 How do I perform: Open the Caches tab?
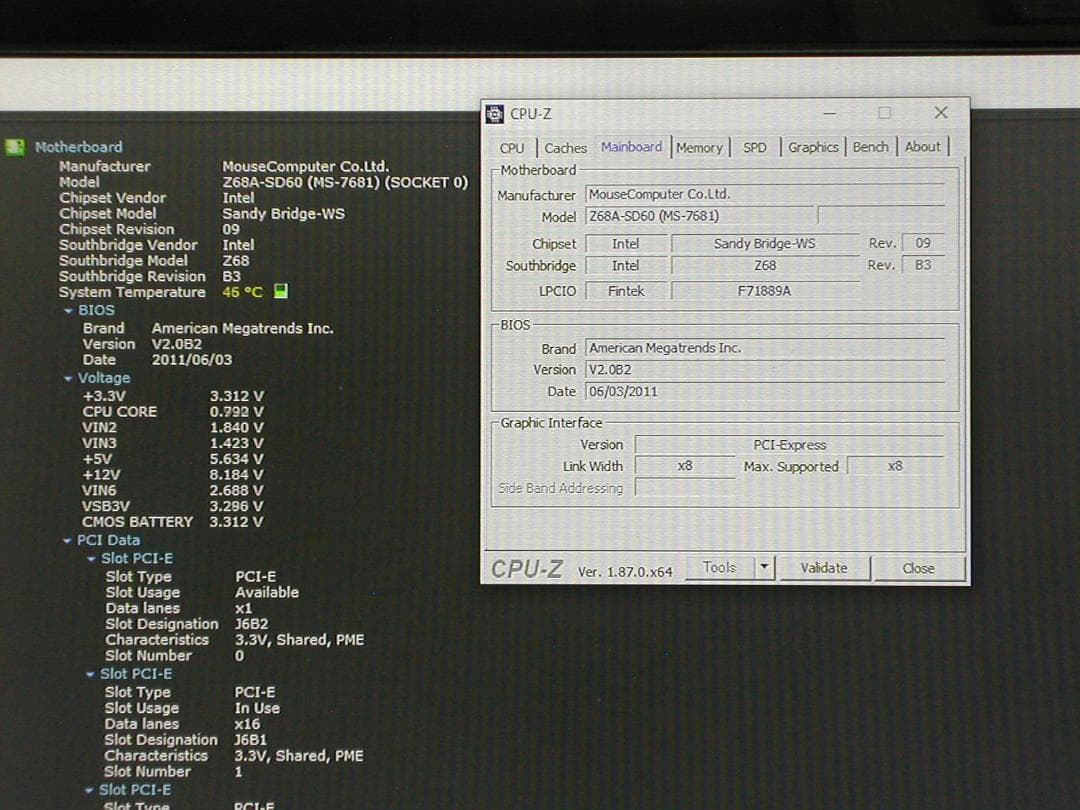pyautogui.click(x=565, y=147)
